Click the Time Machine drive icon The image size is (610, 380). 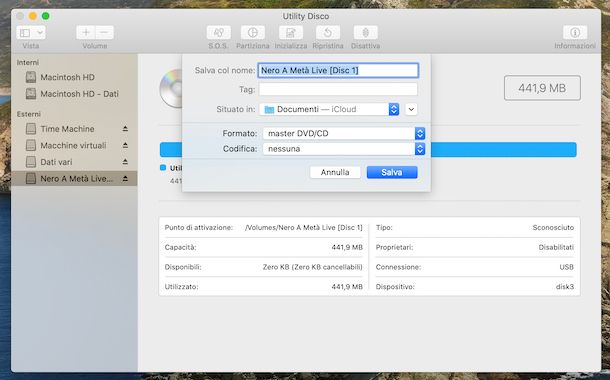coord(31,129)
